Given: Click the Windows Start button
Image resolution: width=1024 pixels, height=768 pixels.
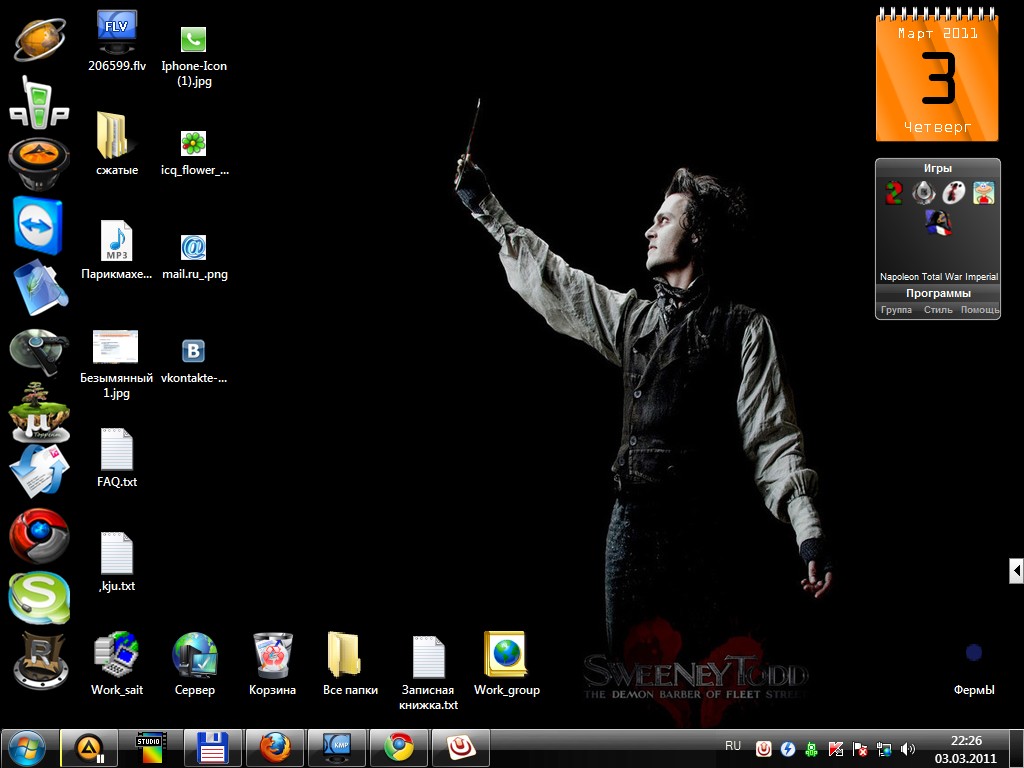Looking at the screenshot, I should pyautogui.click(x=27, y=747).
